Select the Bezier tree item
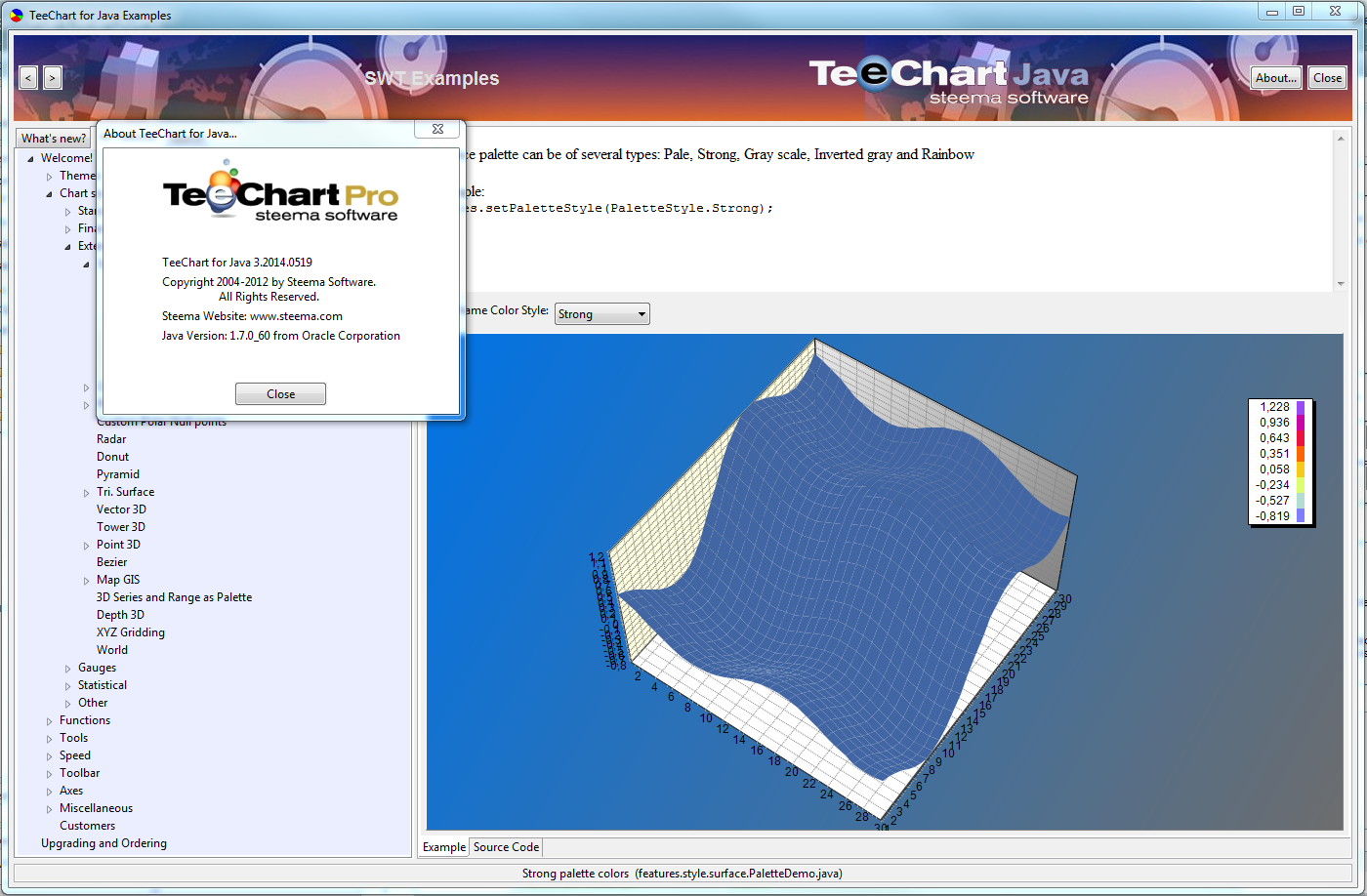The image size is (1367, 896). (111, 562)
